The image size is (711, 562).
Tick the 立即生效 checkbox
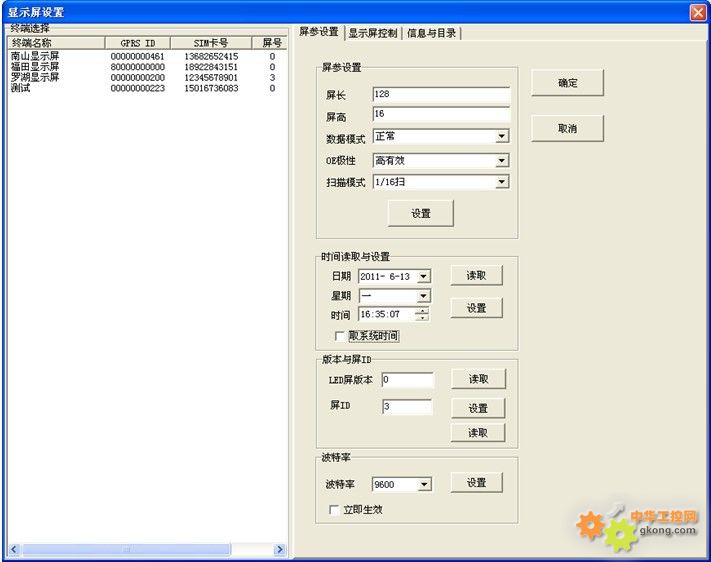pos(335,510)
